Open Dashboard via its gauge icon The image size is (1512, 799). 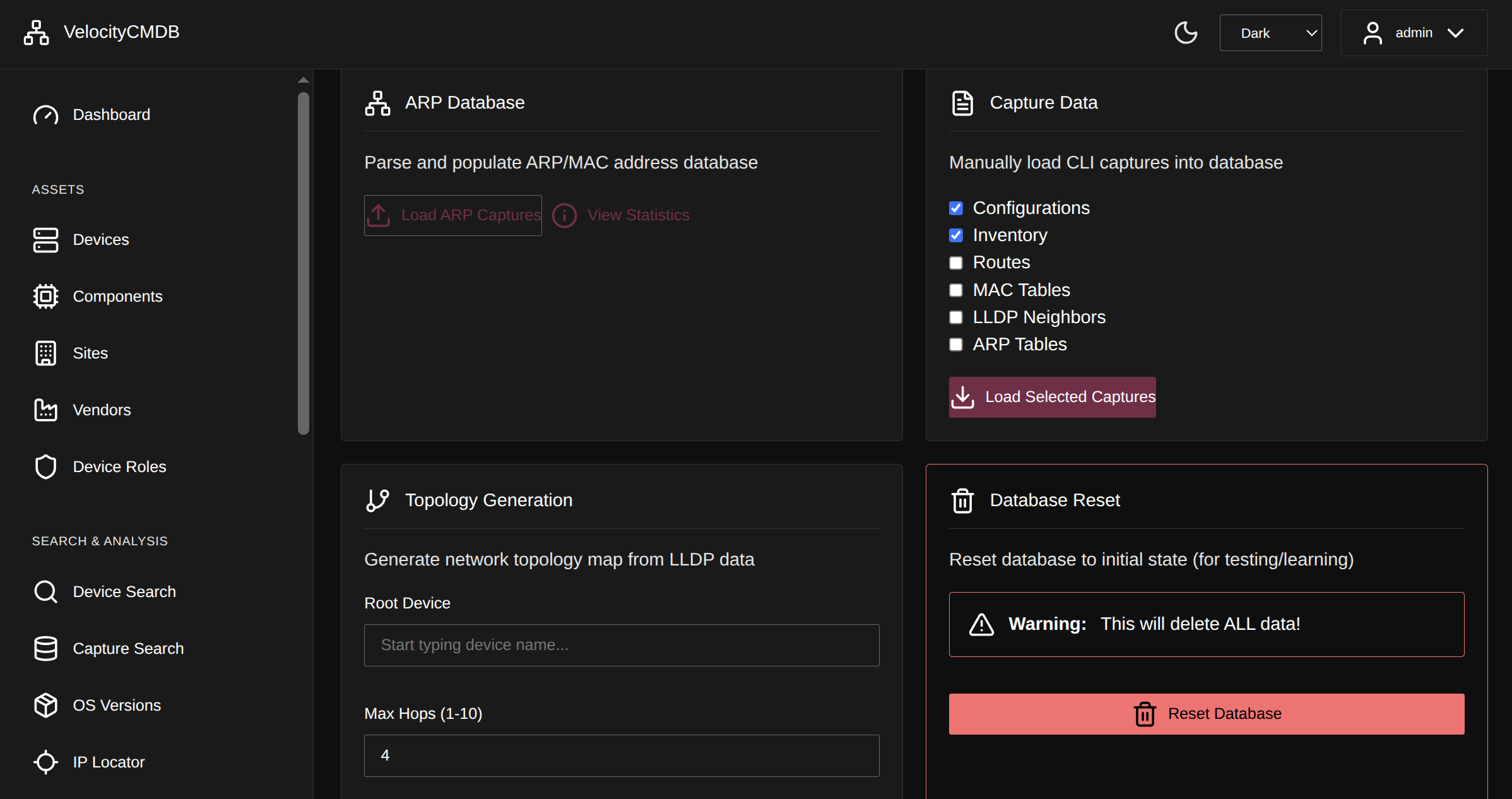[45, 115]
